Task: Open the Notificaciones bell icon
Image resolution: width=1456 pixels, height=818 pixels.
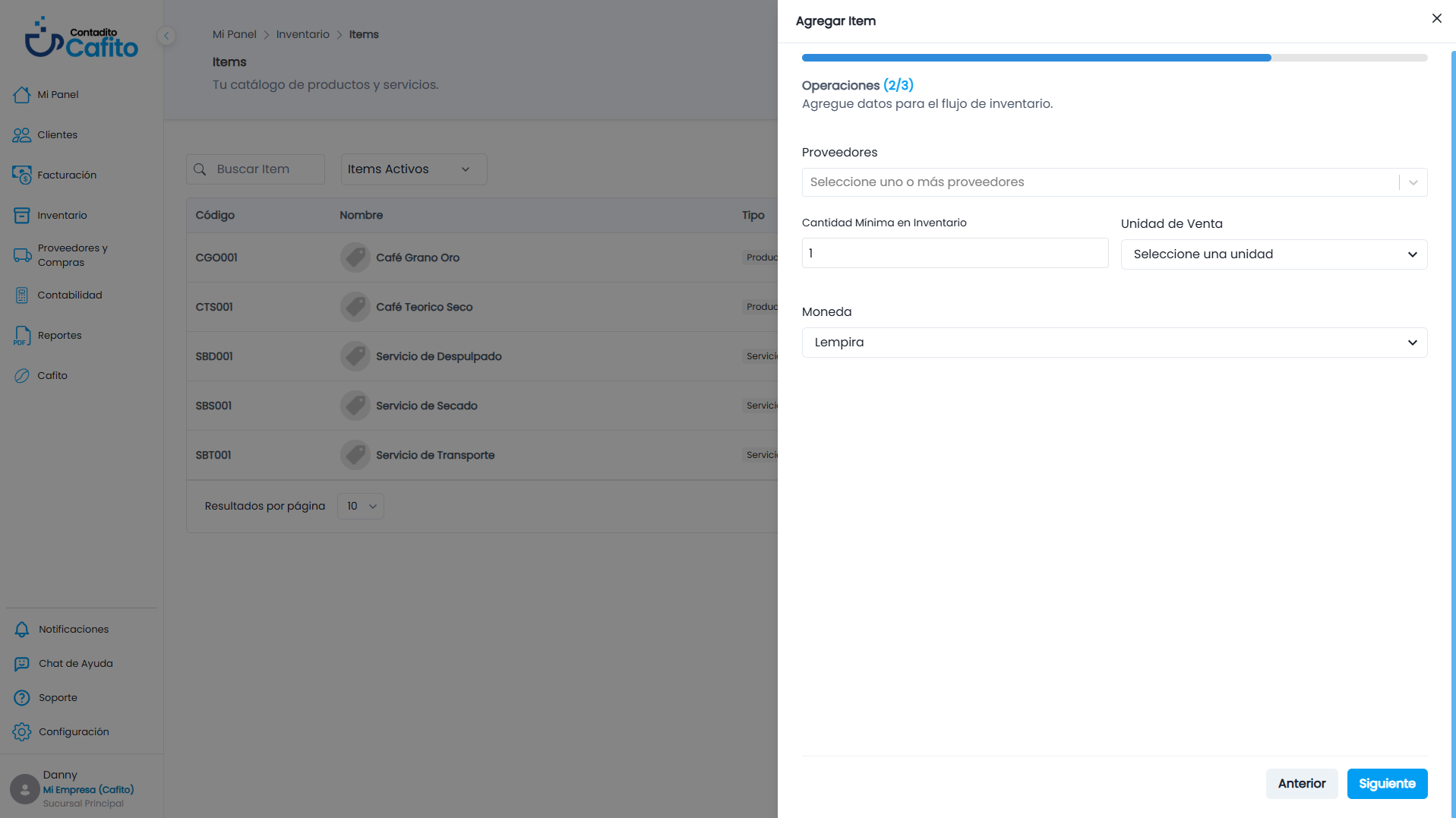Action: pyautogui.click(x=21, y=630)
